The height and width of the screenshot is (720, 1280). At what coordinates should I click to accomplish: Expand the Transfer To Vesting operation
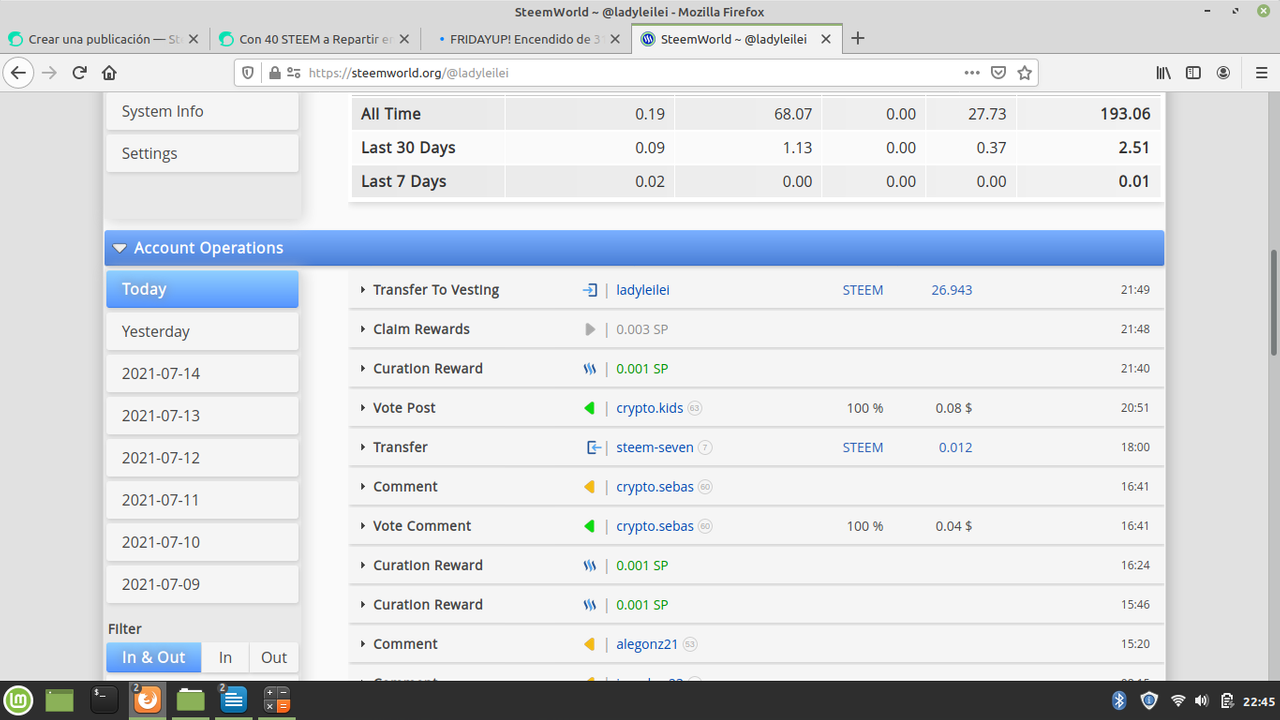[363, 290]
